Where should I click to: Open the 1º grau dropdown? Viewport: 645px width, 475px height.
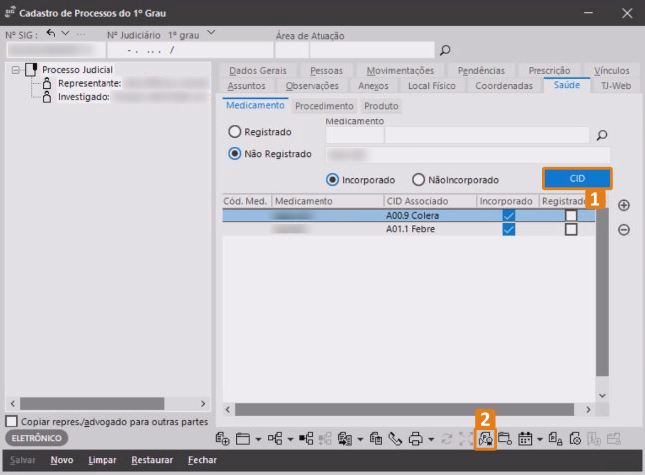211,34
